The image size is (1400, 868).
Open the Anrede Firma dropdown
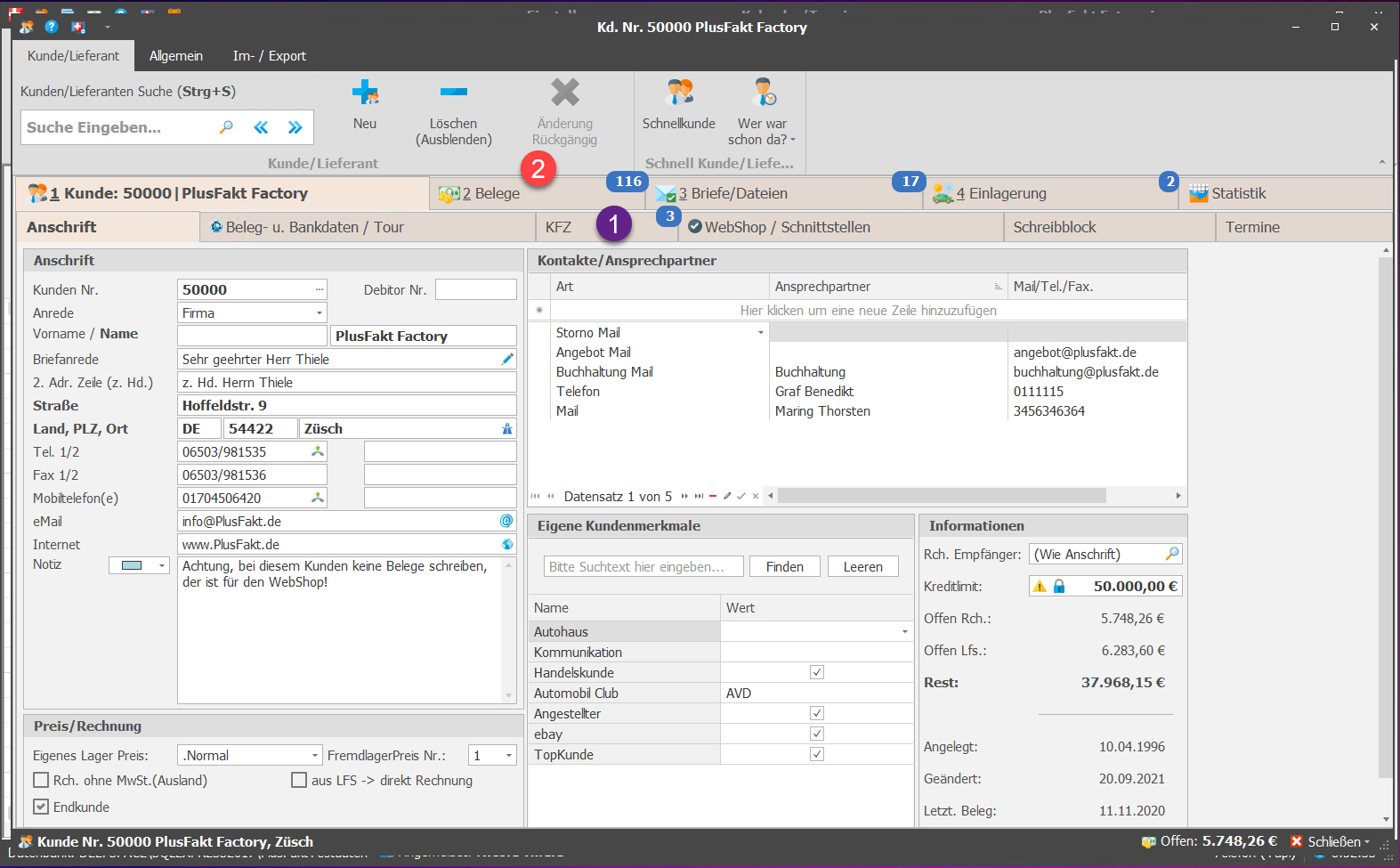(x=319, y=312)
